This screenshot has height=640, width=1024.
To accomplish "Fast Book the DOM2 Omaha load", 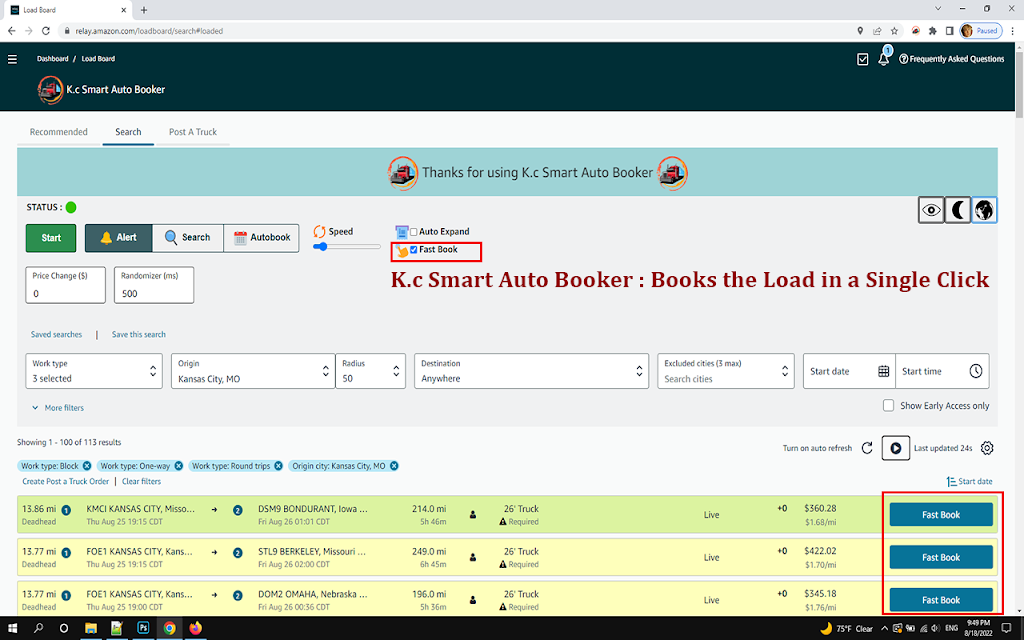I will click(941, 600).
